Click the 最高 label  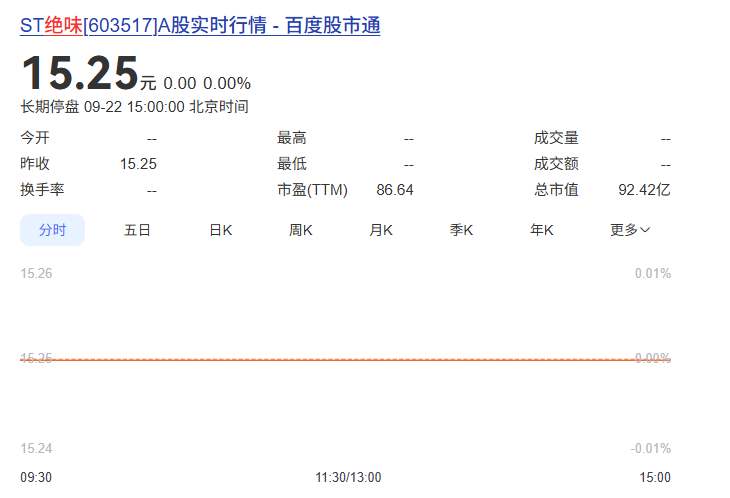coord(292,138)
